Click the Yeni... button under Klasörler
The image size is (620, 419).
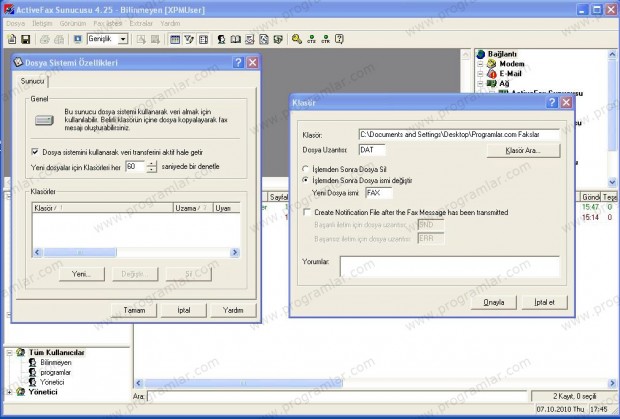82,274
